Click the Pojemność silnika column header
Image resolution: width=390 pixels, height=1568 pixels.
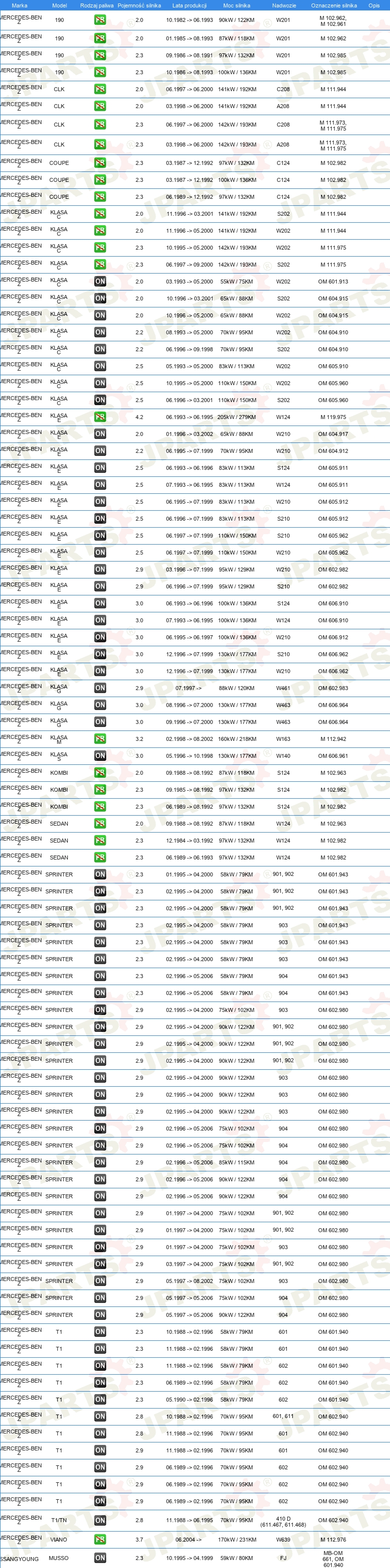[139, 5]
